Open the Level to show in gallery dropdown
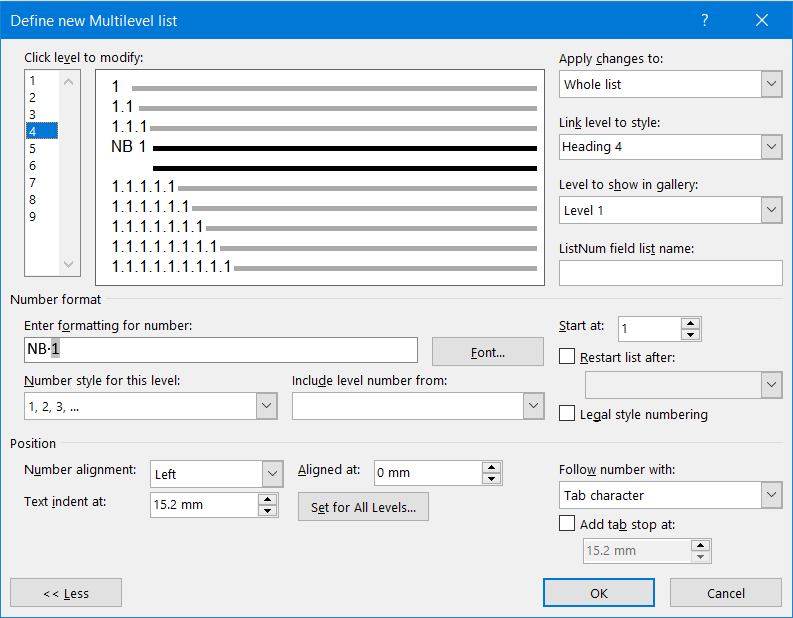793x618 pixels. coord(771,210)
